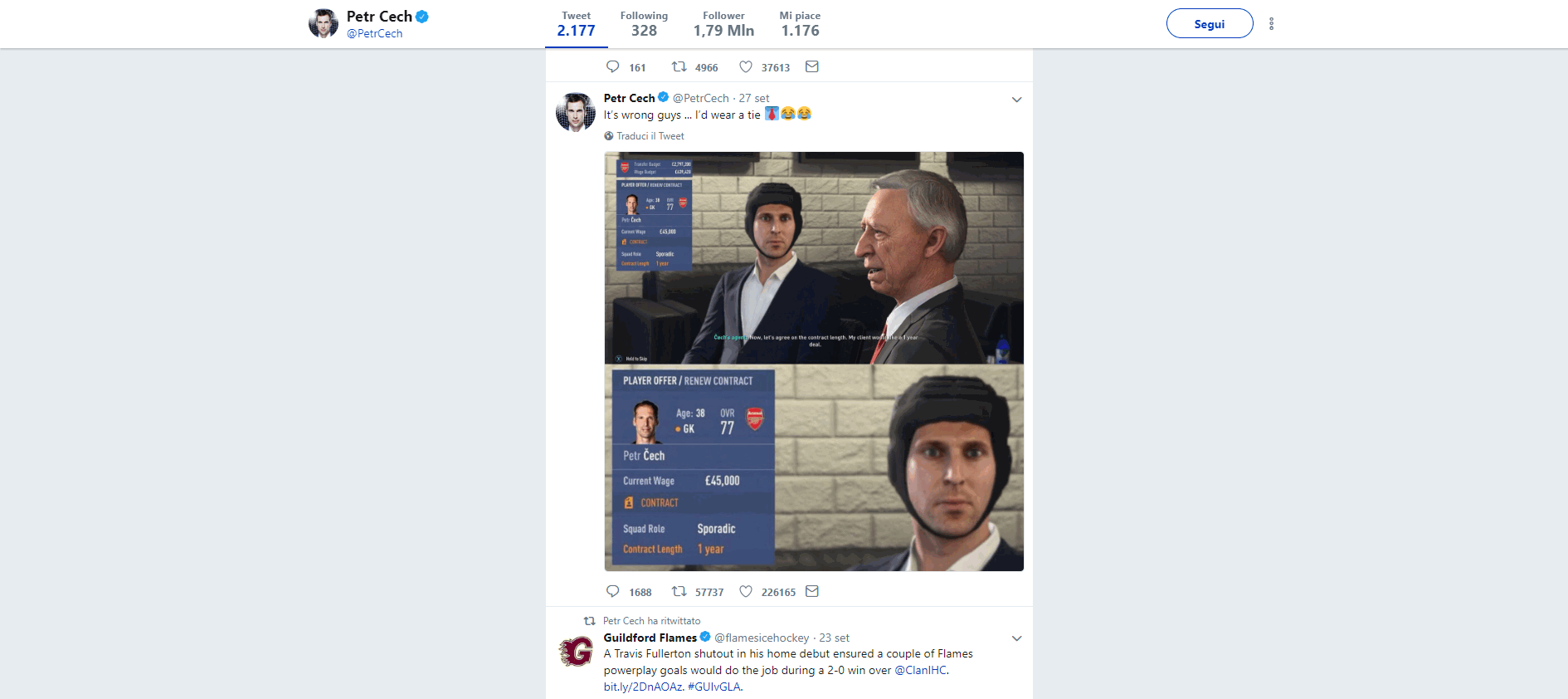Open the Follower tab showing 1,79 Mln

coord(723,24)
